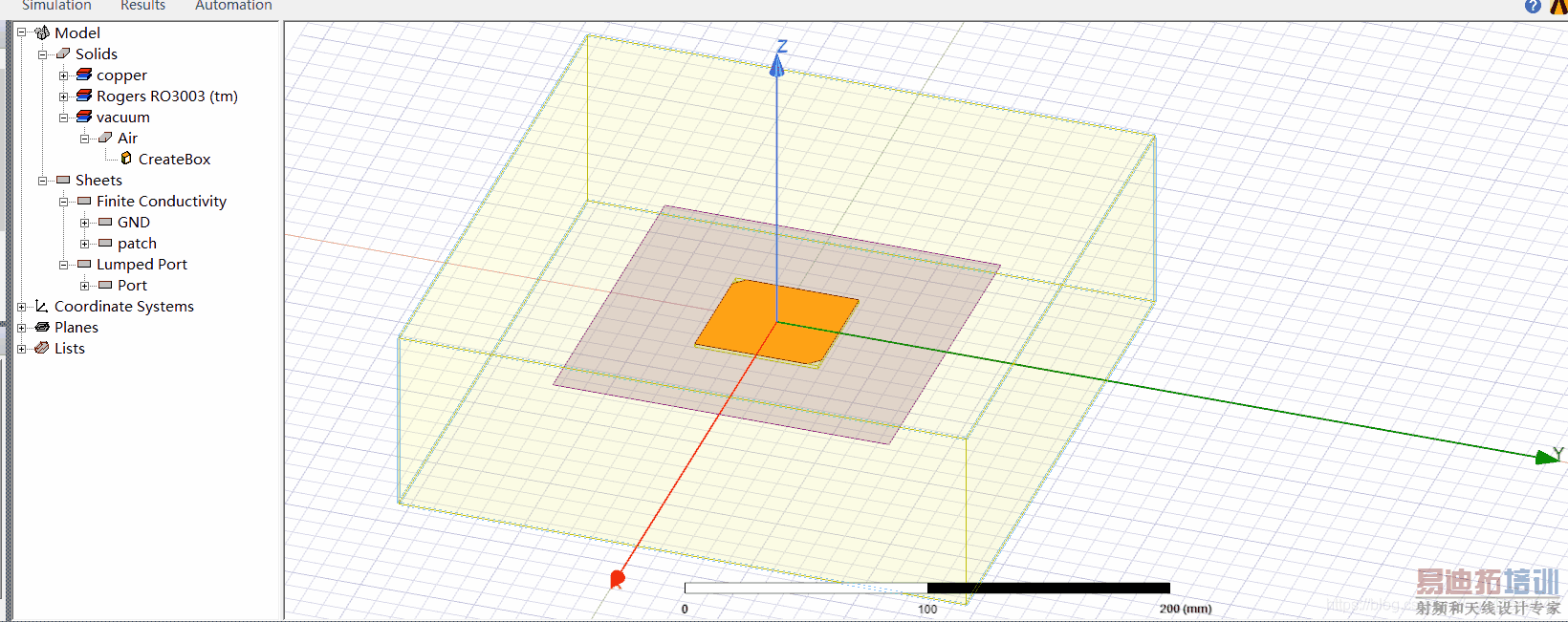Image resolution: width=1568 pixels, height=622 pixels.
Task: Expand the Lists node
Action: click(x=22, y=349)
